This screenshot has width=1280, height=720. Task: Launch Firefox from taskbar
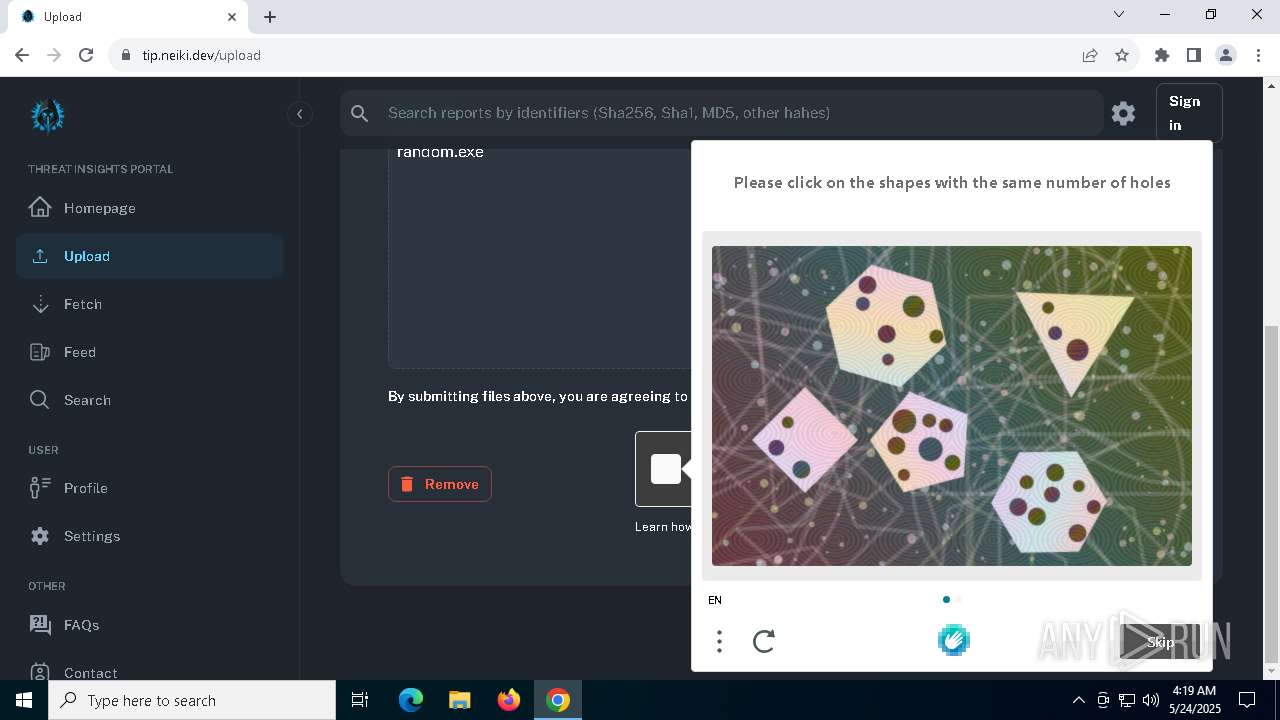pyautogui.click(x=509, y=700)
